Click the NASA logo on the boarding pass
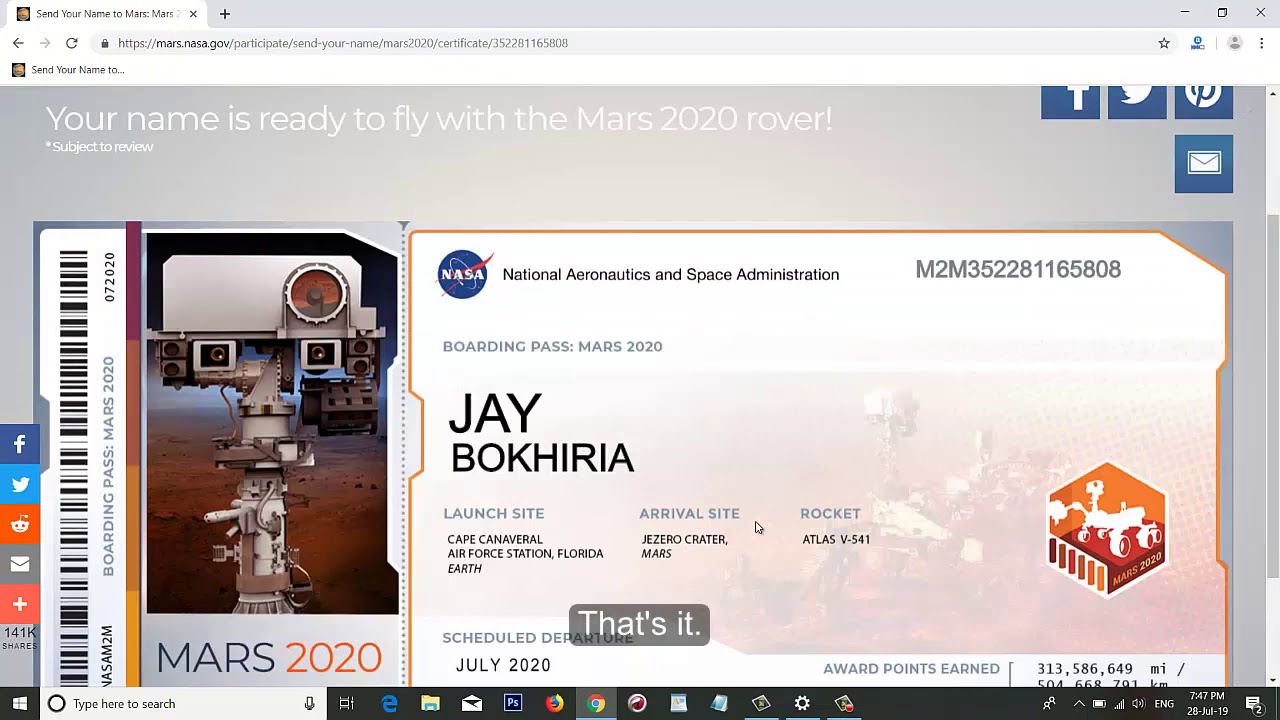The image size is (1280, 720). click(x=464, y=274)
